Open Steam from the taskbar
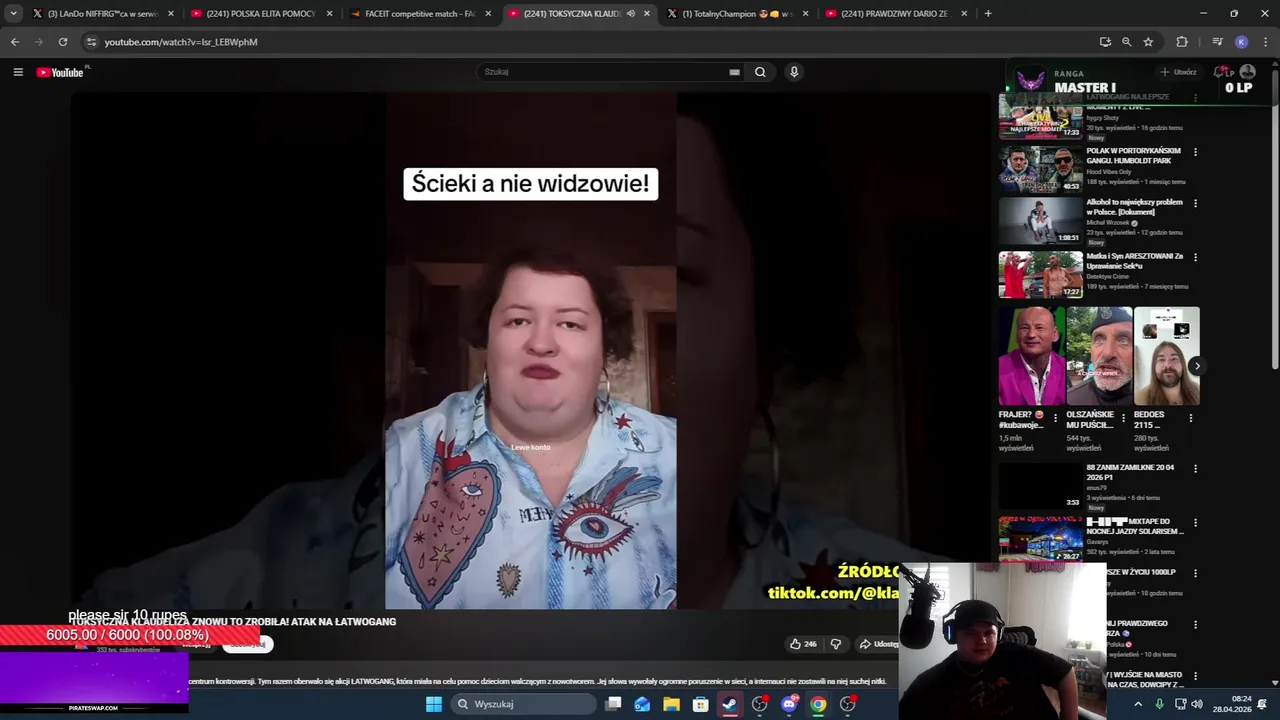Screen dimensions: 1280x720 [730, 704]
